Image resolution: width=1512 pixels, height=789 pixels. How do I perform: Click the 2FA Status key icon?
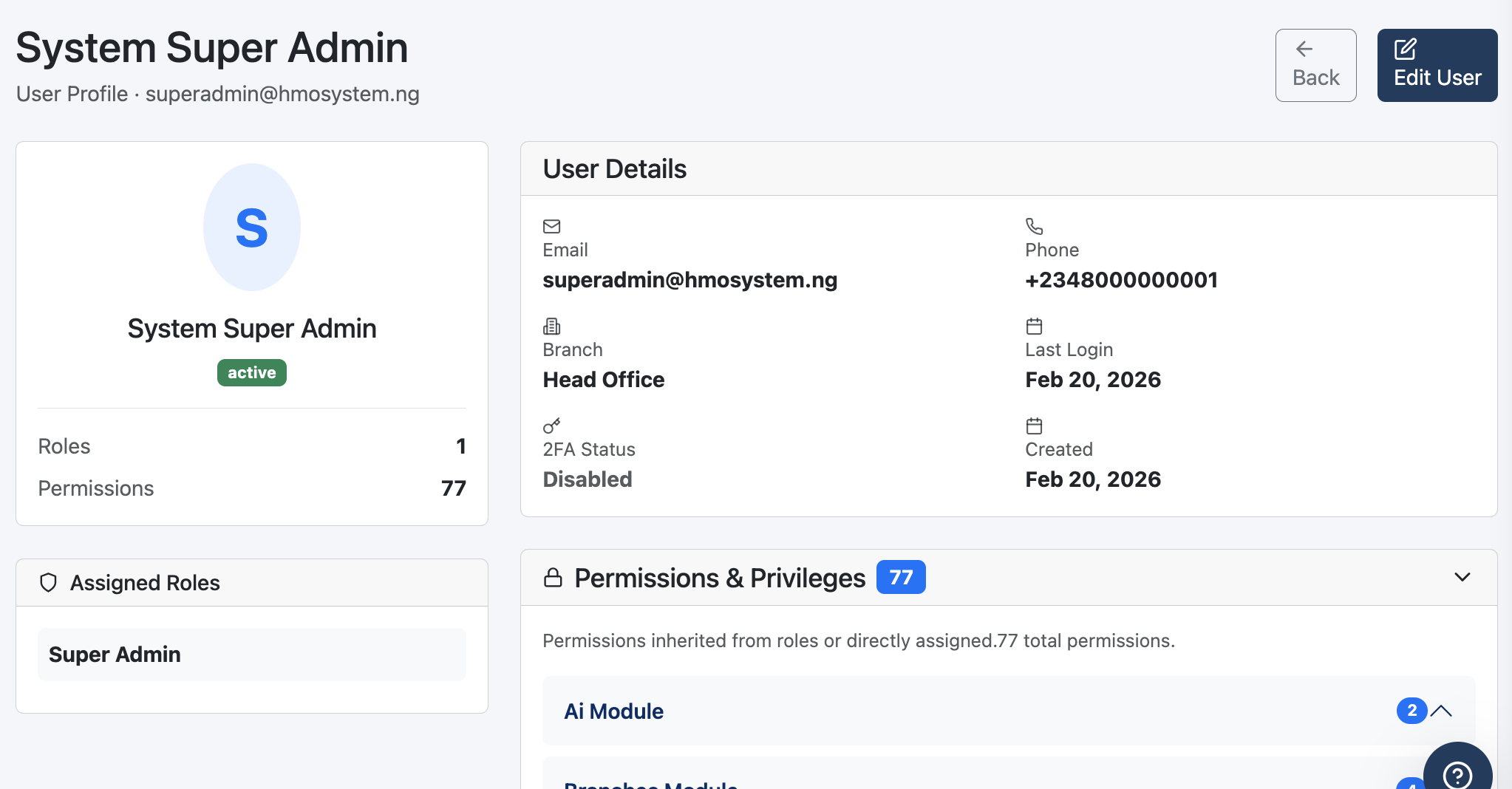tap(552, 426)
